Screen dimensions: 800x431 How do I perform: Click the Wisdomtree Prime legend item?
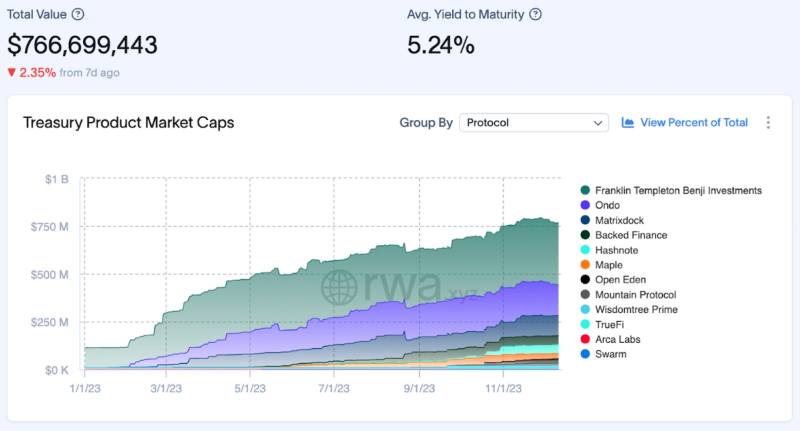coord(636,310)
